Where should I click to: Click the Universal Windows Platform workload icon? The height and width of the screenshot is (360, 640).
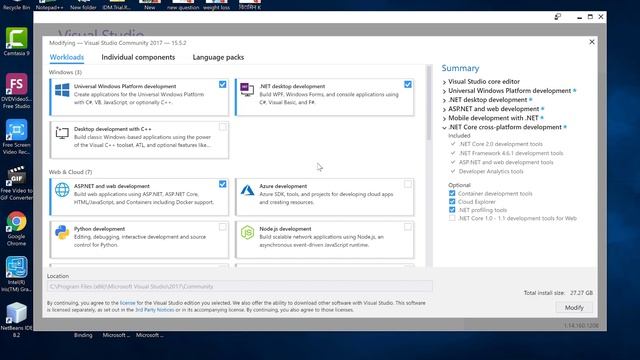pos(62,90)
